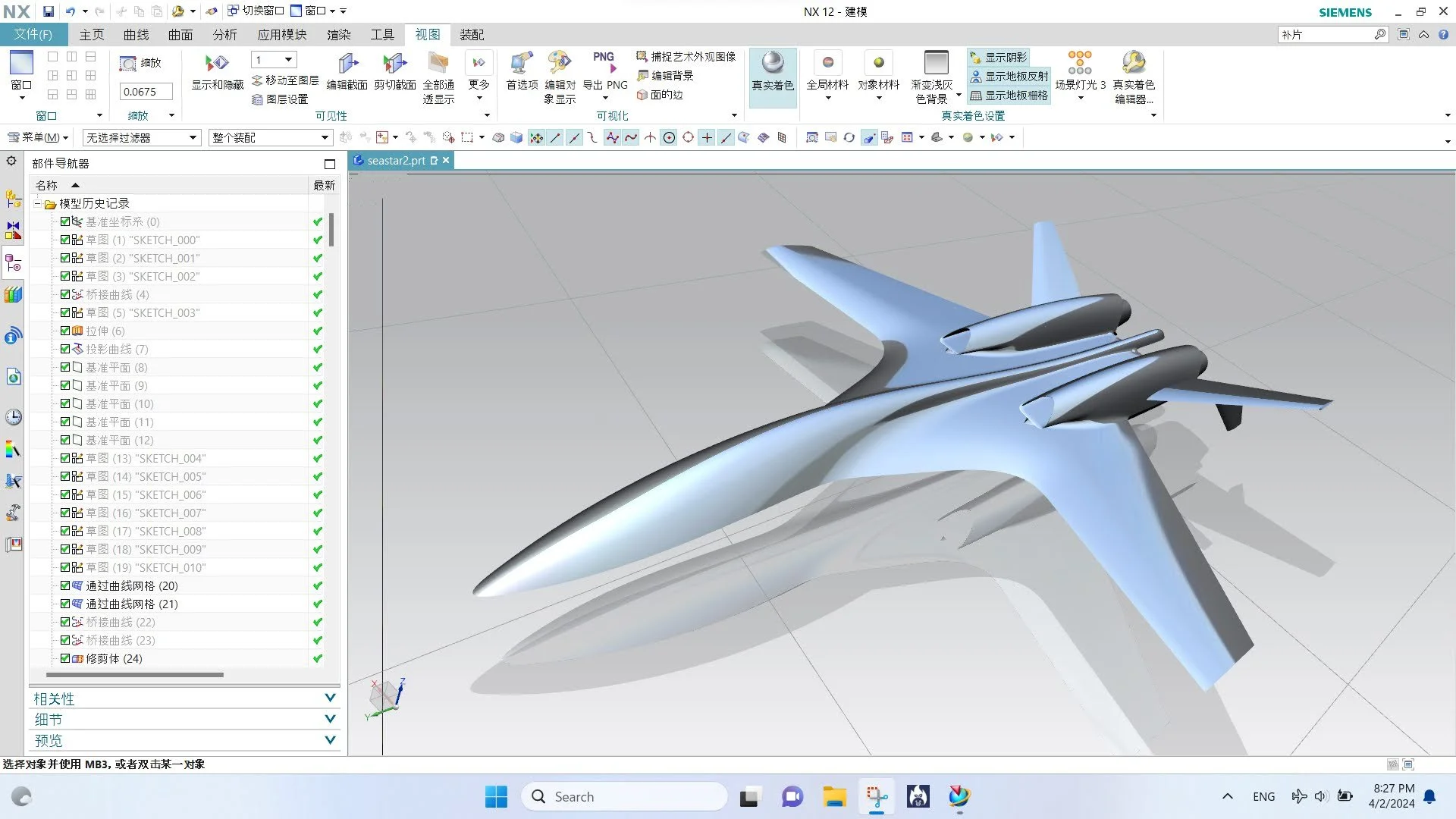Uncheck the Extrude (6) feature checkbox
The width and height of the screenshot is (1456, 819).
coord(65,331)
